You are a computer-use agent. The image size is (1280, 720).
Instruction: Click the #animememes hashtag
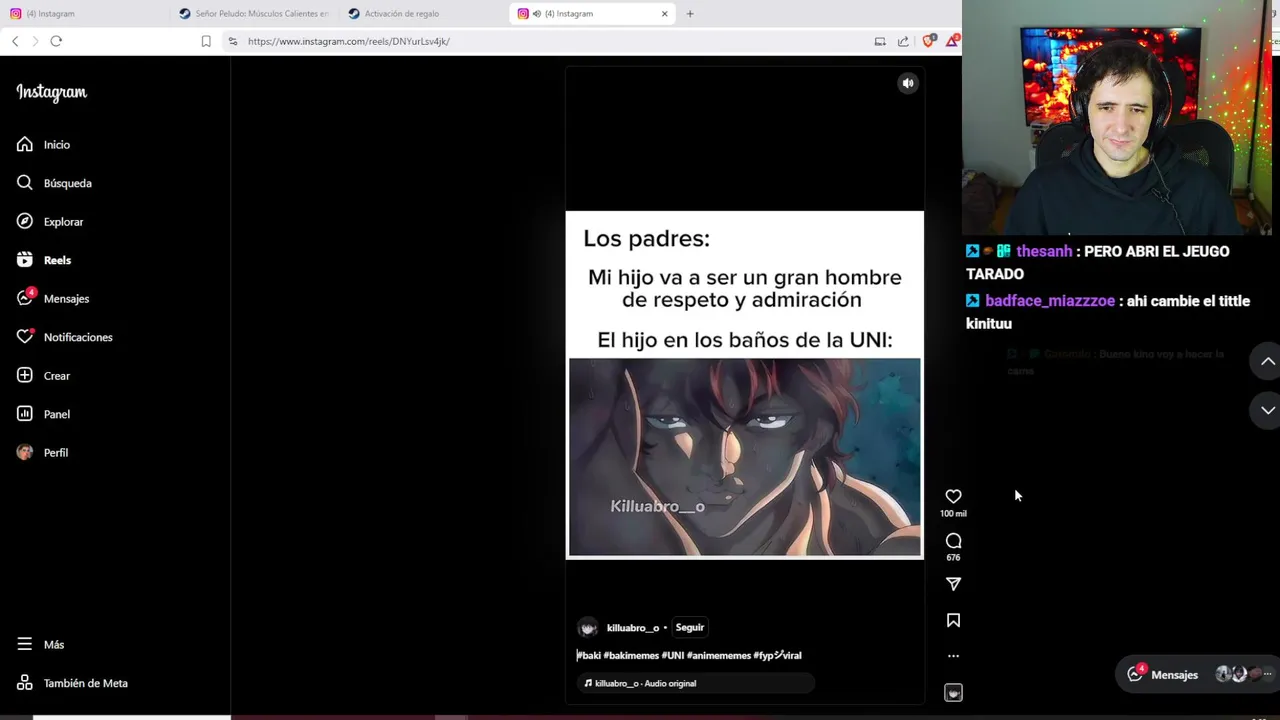pyautogui.click(x=719, y=656)
